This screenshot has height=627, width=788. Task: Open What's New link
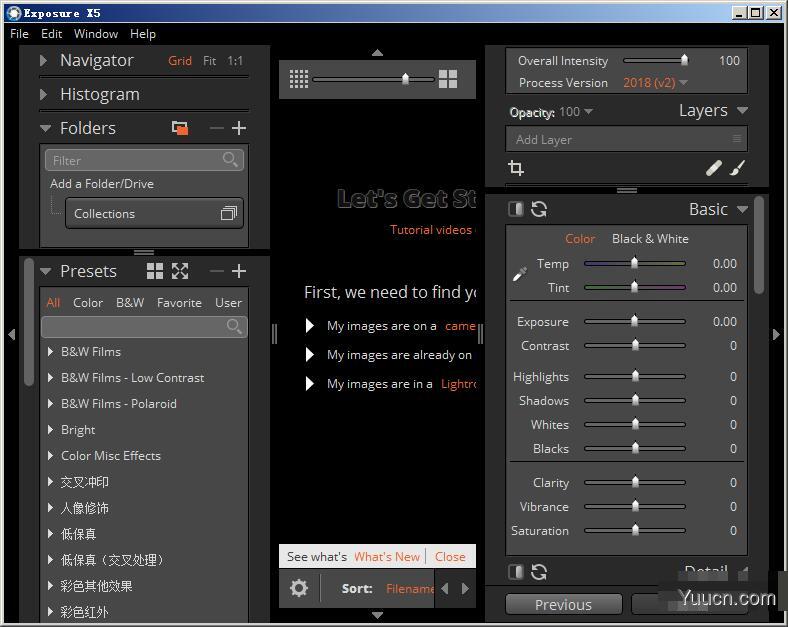click(387, 557)
